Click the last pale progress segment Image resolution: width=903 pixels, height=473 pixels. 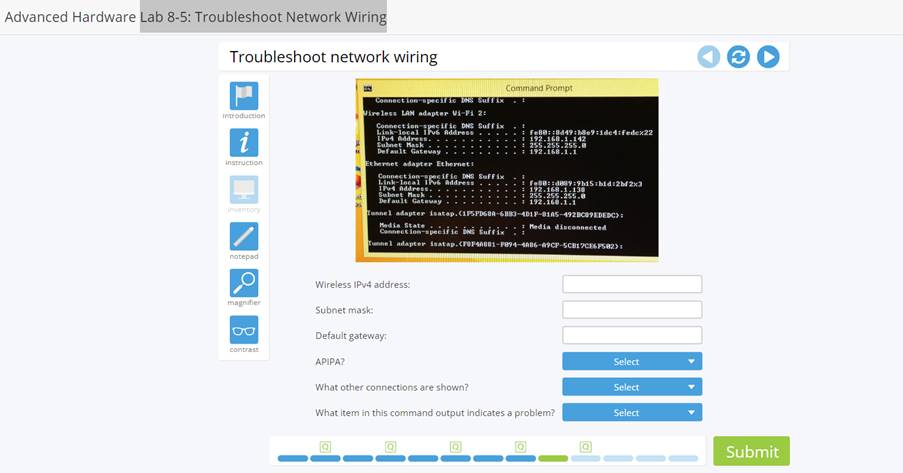tap(683, 459)
